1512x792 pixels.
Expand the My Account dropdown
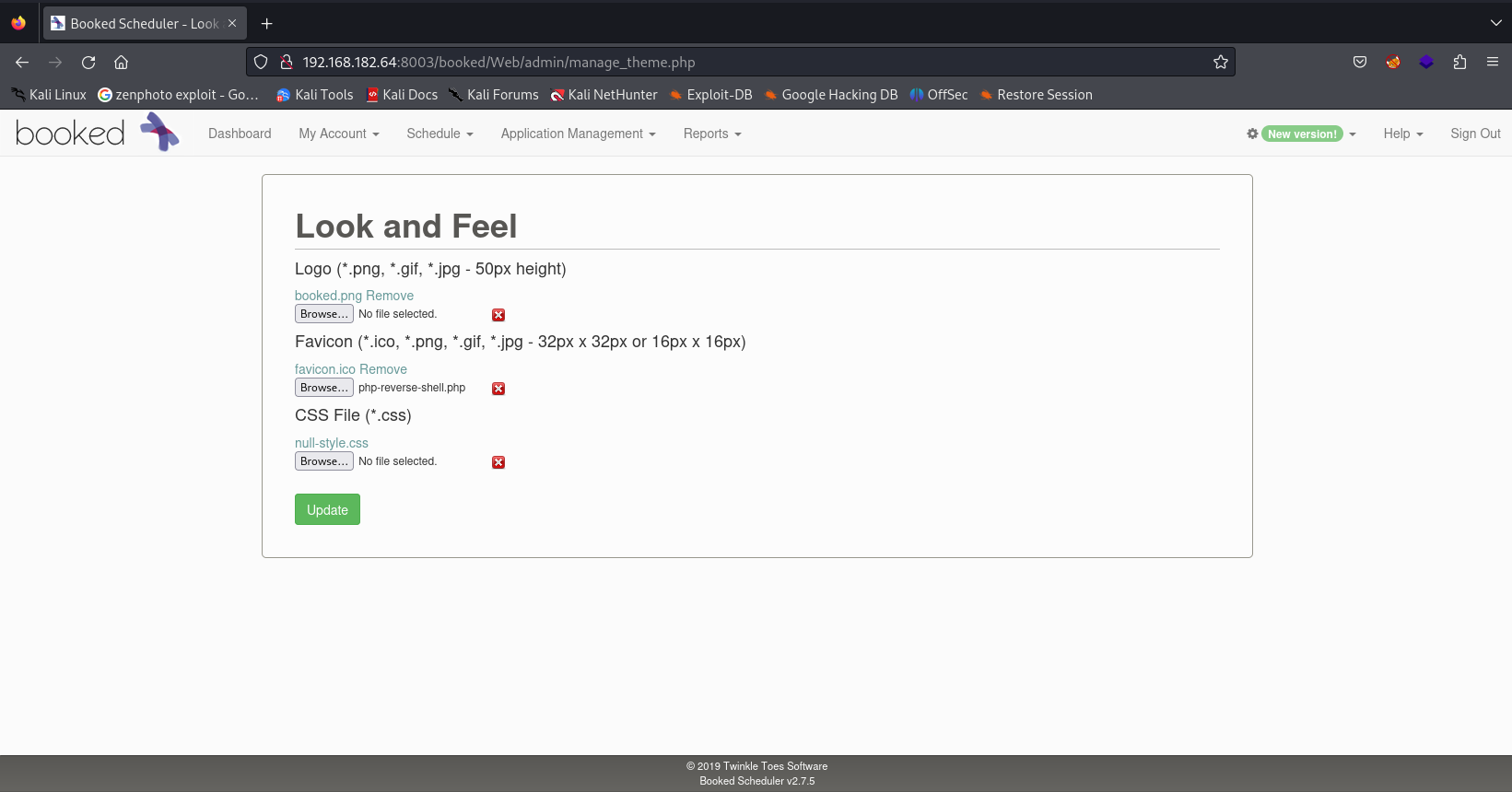click(338, 134)
